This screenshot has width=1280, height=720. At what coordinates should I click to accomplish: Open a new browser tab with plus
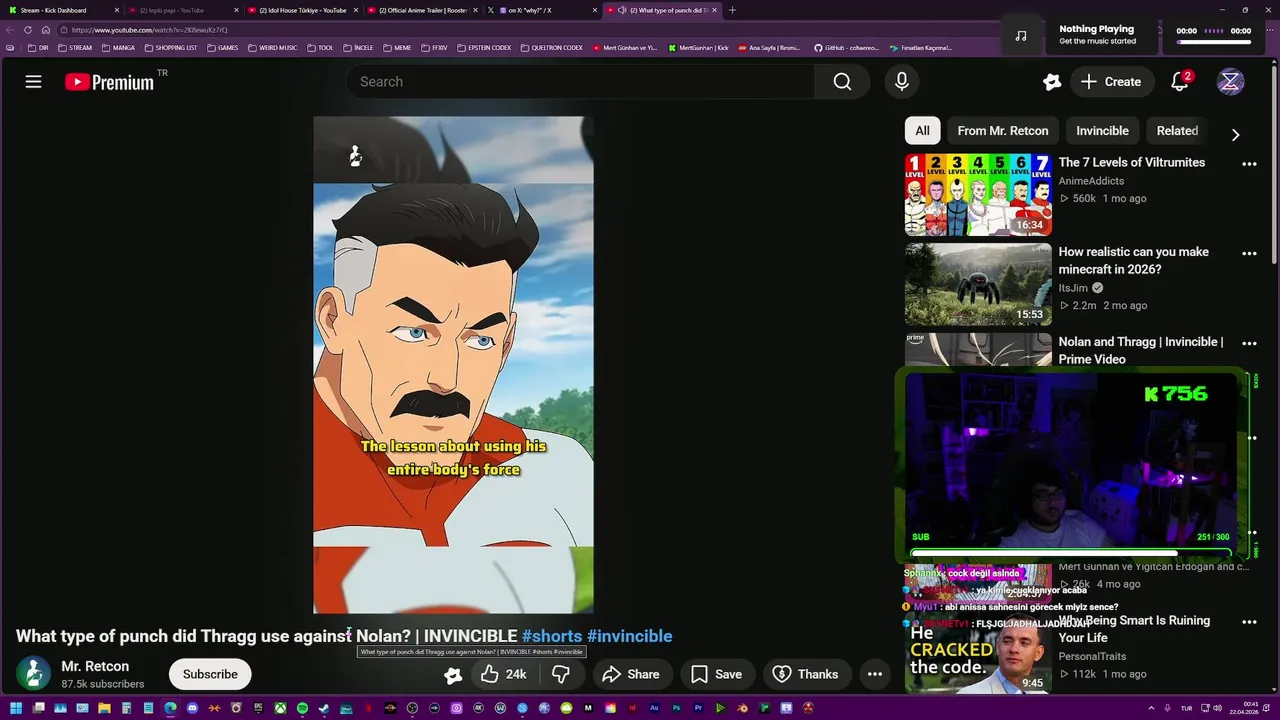[x=732, y=10]
